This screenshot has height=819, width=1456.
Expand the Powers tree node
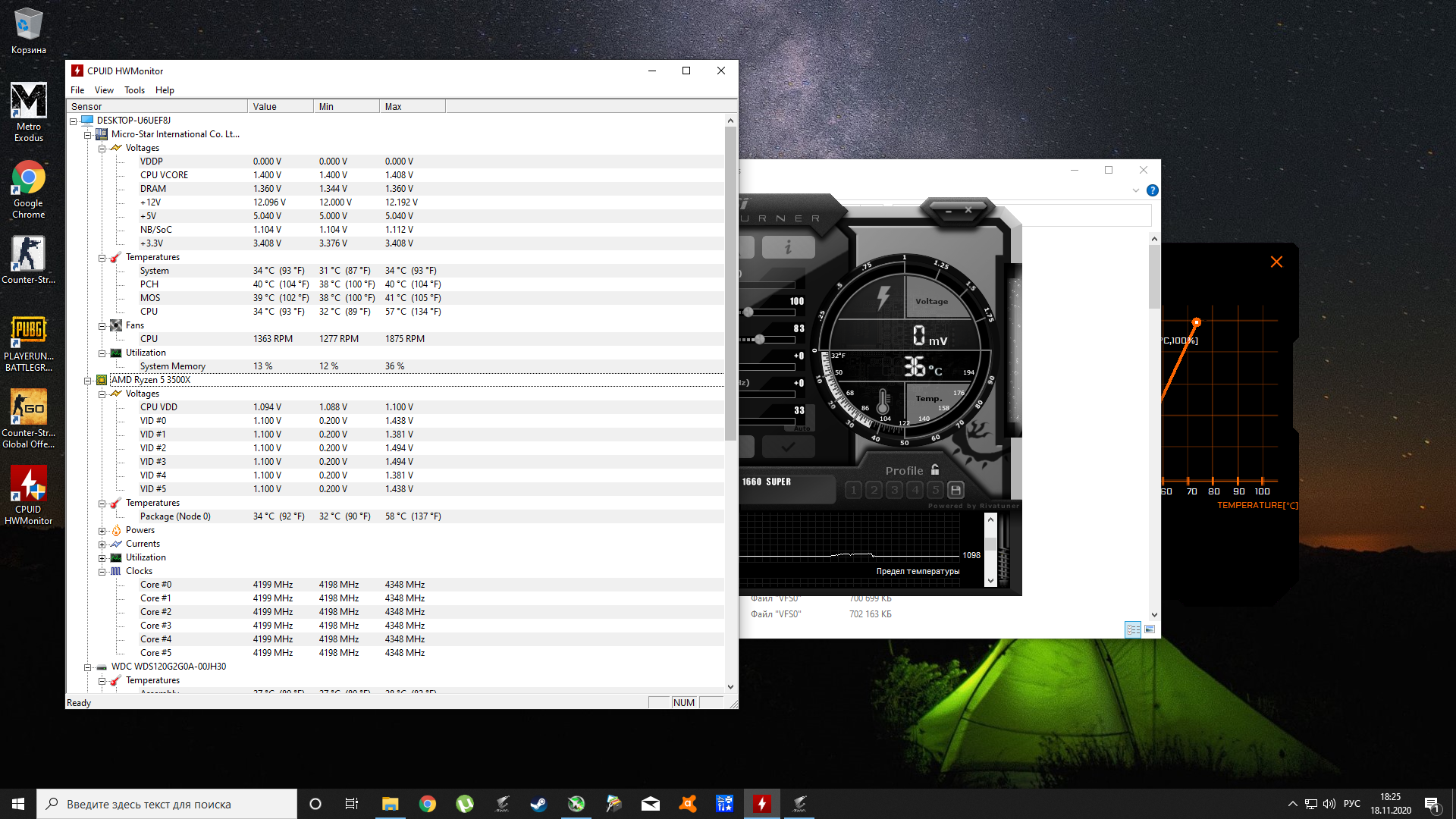tap(102, 531)
